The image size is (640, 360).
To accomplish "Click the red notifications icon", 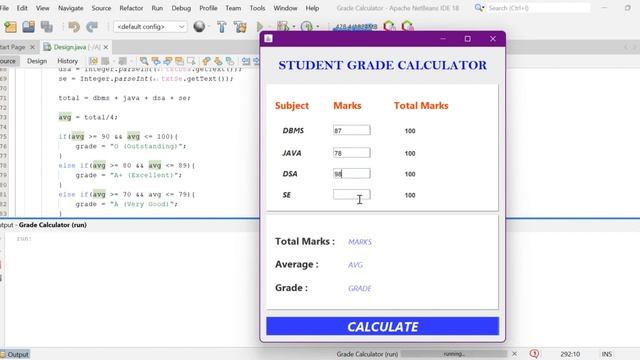I will click(x=534, y=354).
